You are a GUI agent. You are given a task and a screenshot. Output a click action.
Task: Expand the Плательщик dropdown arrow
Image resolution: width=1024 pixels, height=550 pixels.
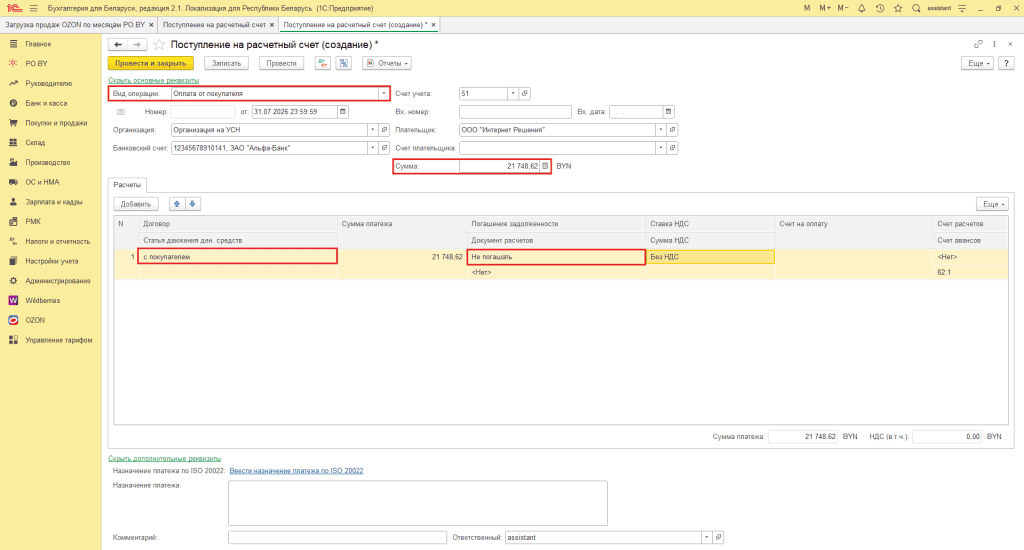click(660, 130)
